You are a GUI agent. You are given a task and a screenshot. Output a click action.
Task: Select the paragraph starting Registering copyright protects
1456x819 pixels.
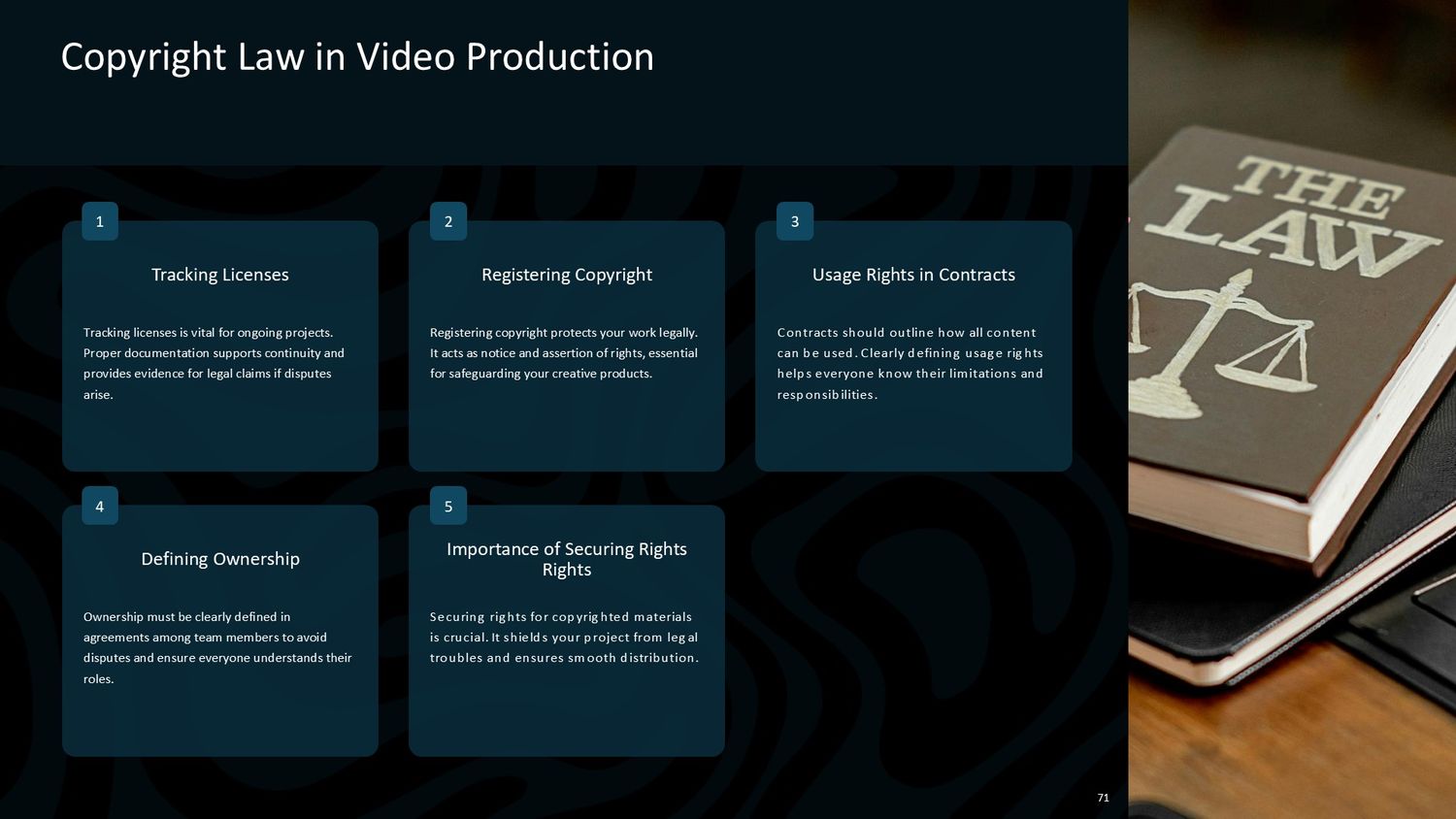pyautogui.click(x=564, y=353)
